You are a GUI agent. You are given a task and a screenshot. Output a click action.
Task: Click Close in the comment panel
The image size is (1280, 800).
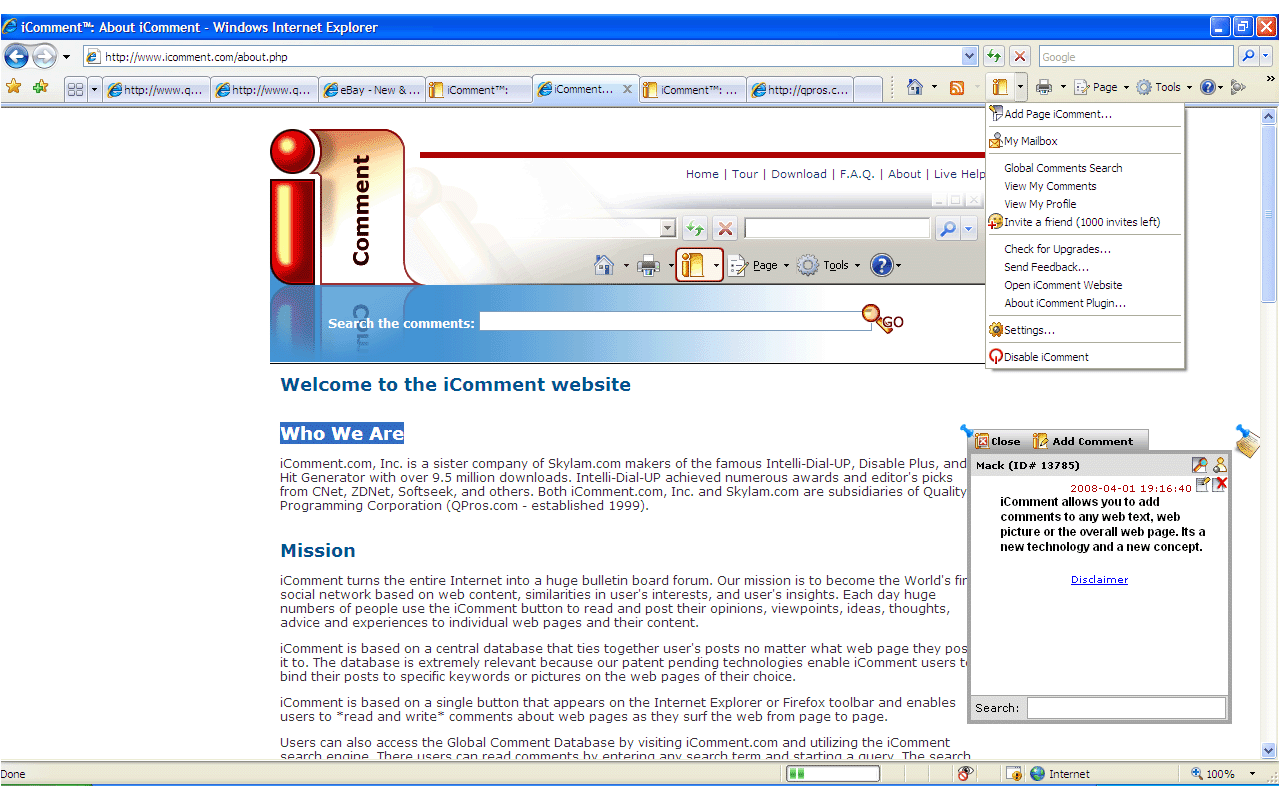pos(997,441)
